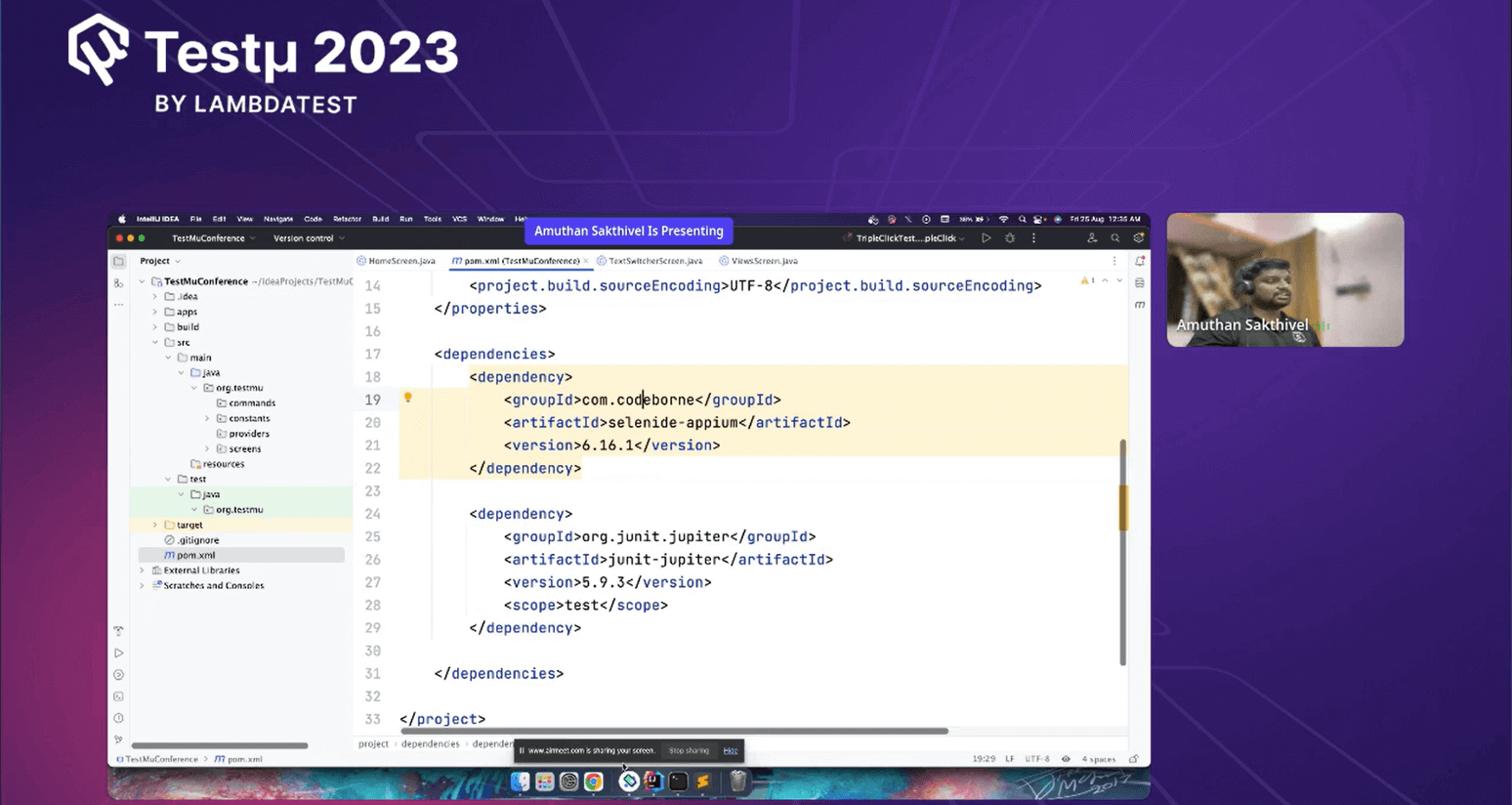Open the Run tool window in left stripe
Viewport: 1512px width, 805px height.
(x=118, y=653)
